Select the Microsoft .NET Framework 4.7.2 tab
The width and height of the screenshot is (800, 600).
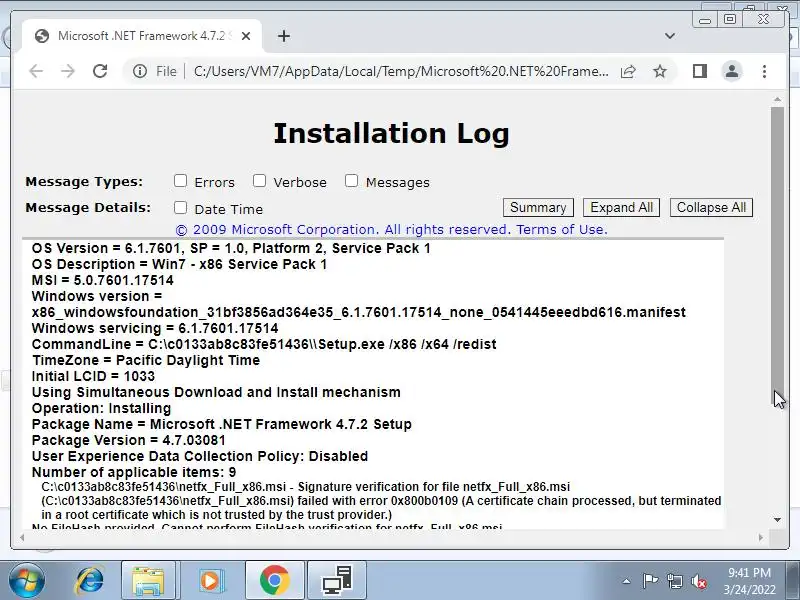[141, 36]
